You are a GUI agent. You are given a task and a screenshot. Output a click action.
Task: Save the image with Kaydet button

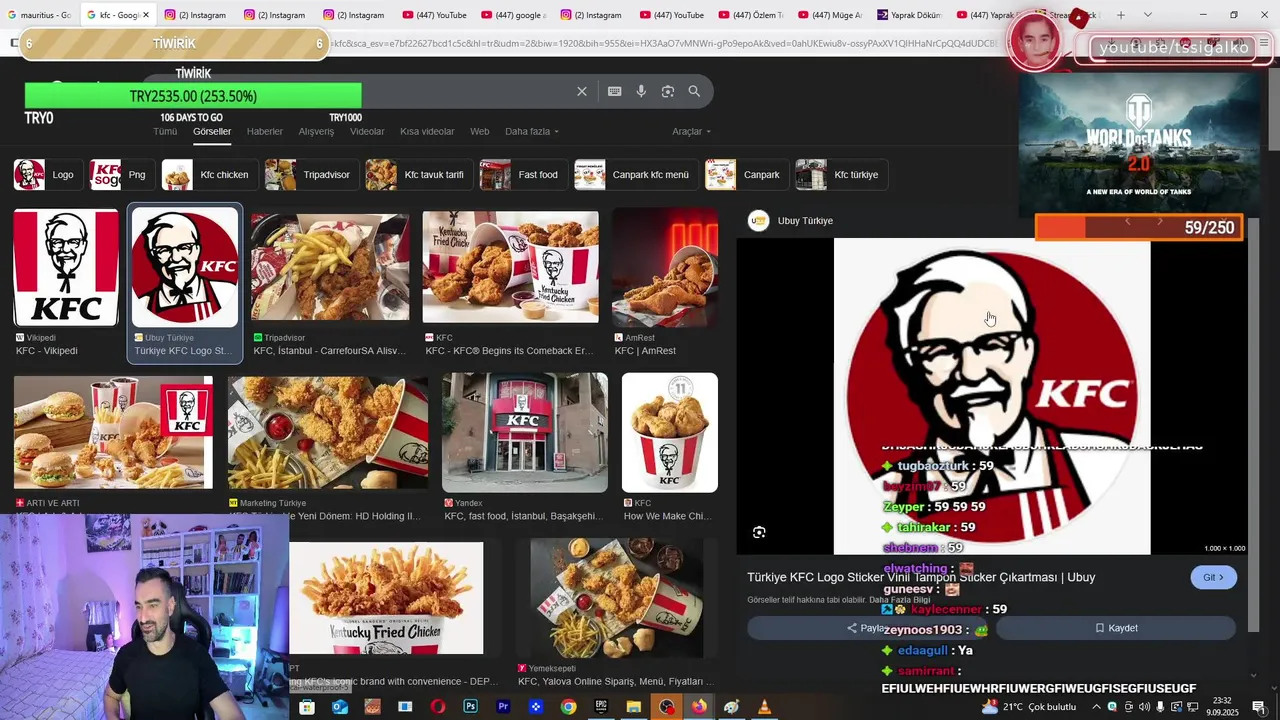pyautogui.click(x=1116, y=628)
